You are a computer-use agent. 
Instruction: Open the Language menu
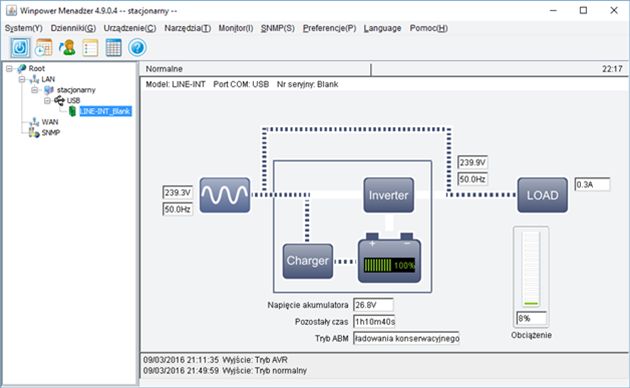point(382,28)
